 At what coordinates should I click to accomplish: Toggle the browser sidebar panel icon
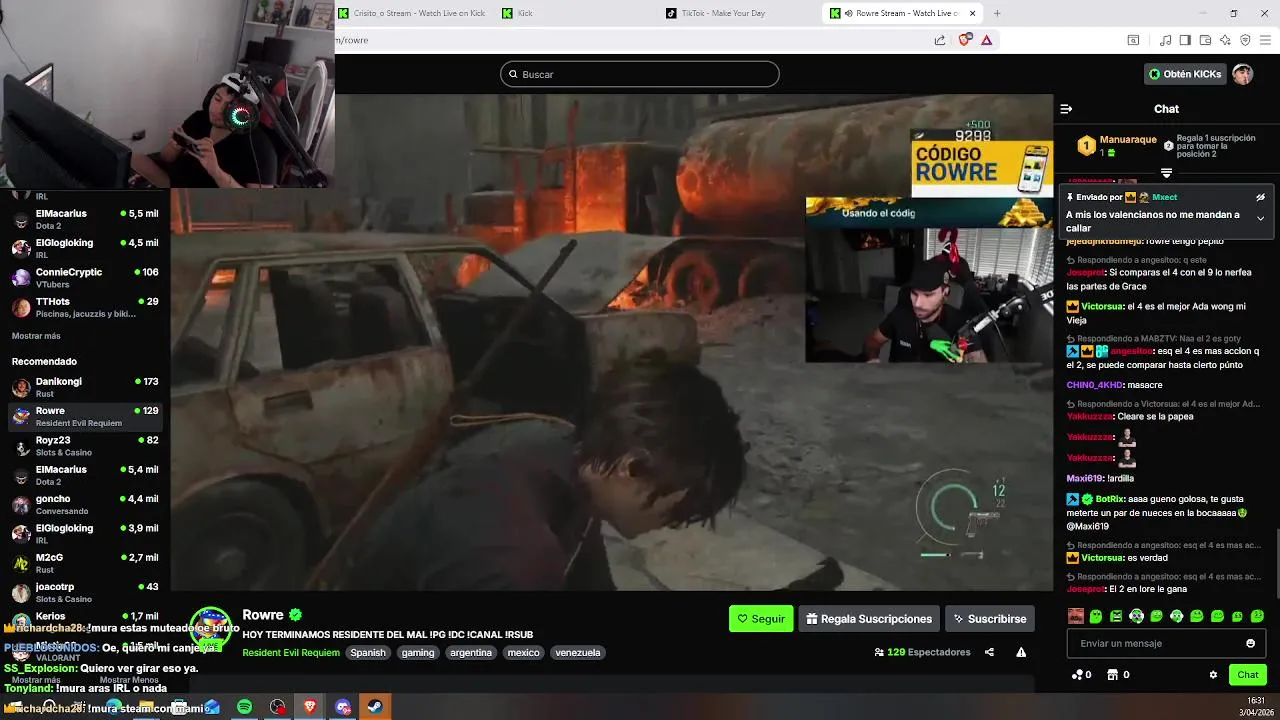tap(1185, 40)
